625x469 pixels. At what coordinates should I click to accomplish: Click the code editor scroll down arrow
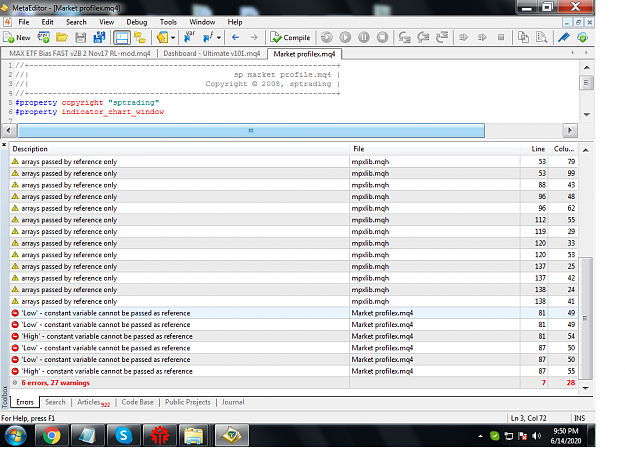tap(586, 115)
